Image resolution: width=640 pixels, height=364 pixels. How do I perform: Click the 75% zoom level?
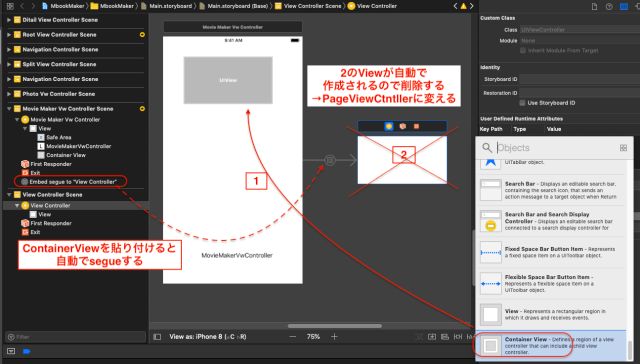[x=313, y=337]
